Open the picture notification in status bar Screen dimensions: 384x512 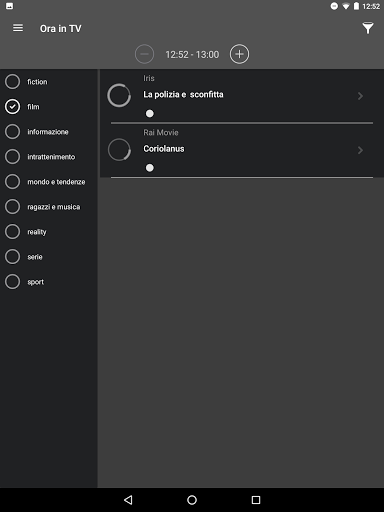click(x=10, y=6)
